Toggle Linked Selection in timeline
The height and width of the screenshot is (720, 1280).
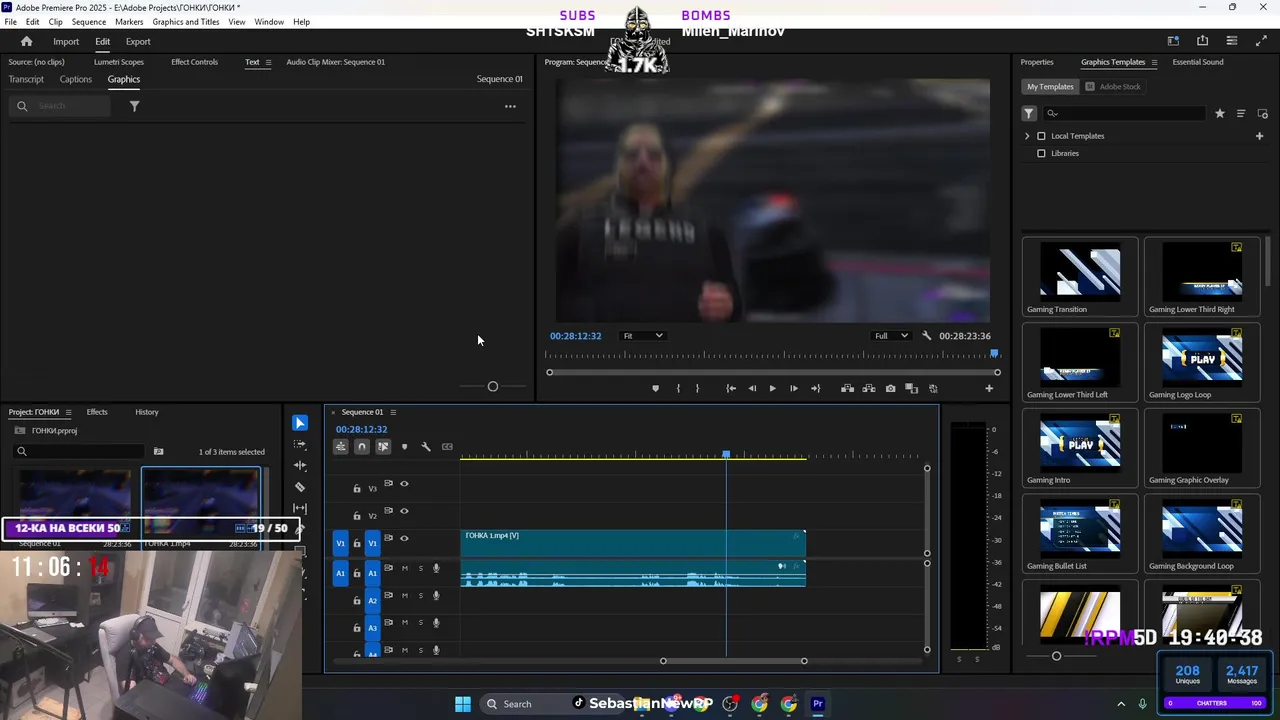coord(383,447)
